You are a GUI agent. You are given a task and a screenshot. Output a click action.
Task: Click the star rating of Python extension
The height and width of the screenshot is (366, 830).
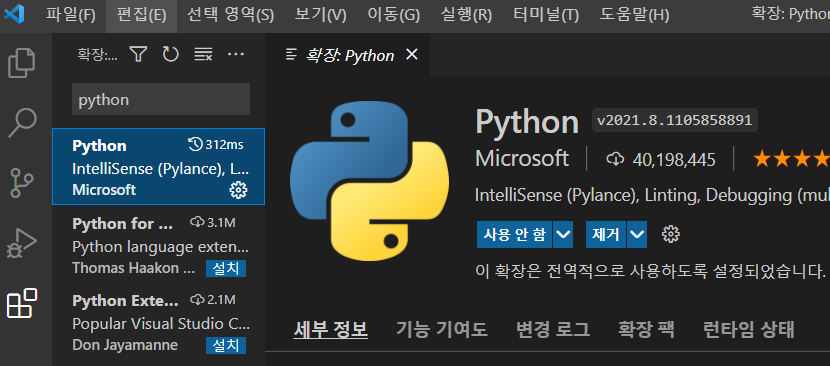791,159
